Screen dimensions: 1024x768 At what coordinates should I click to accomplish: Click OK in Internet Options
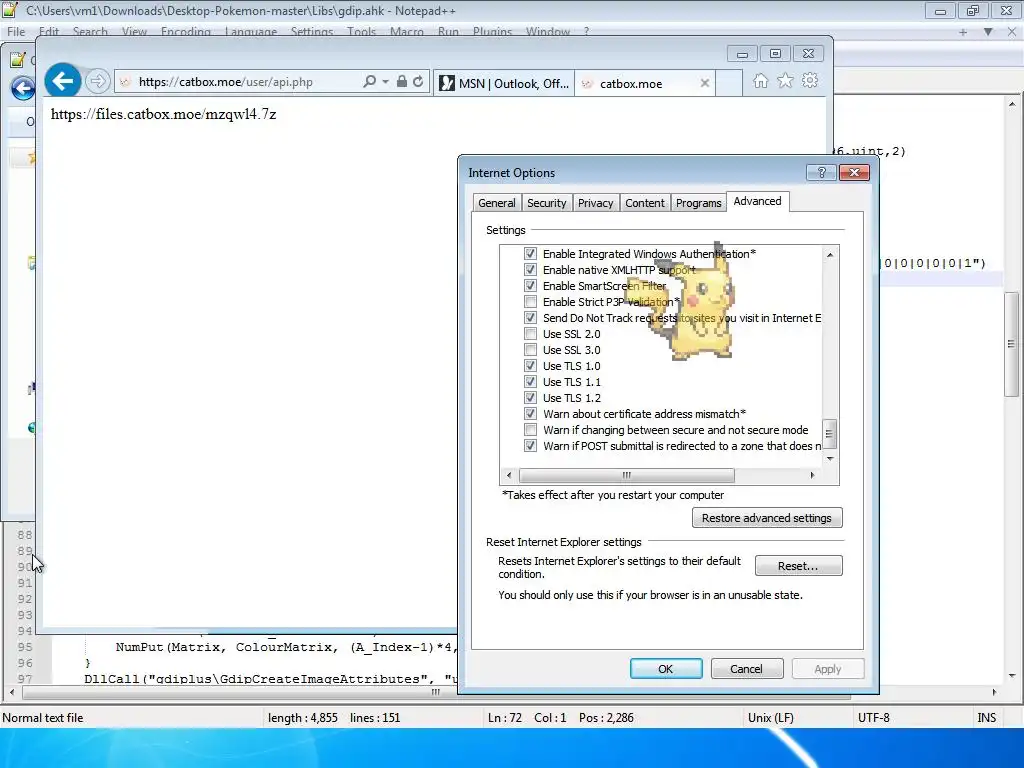665,669
